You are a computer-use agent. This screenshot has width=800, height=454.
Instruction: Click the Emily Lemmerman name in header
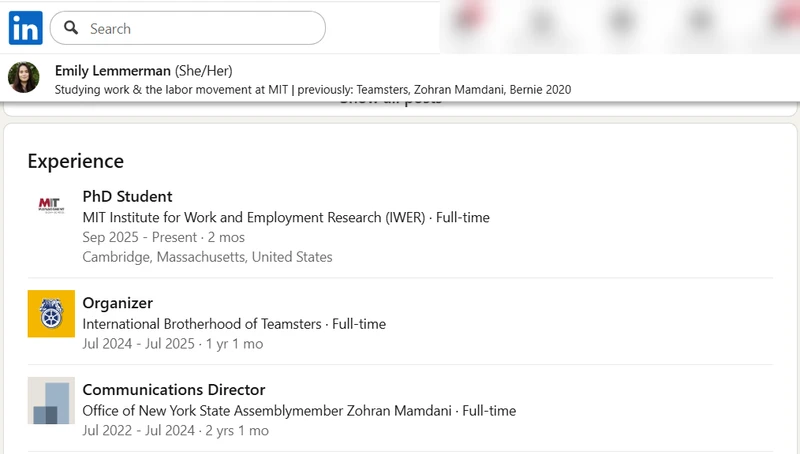pos(112,70)
